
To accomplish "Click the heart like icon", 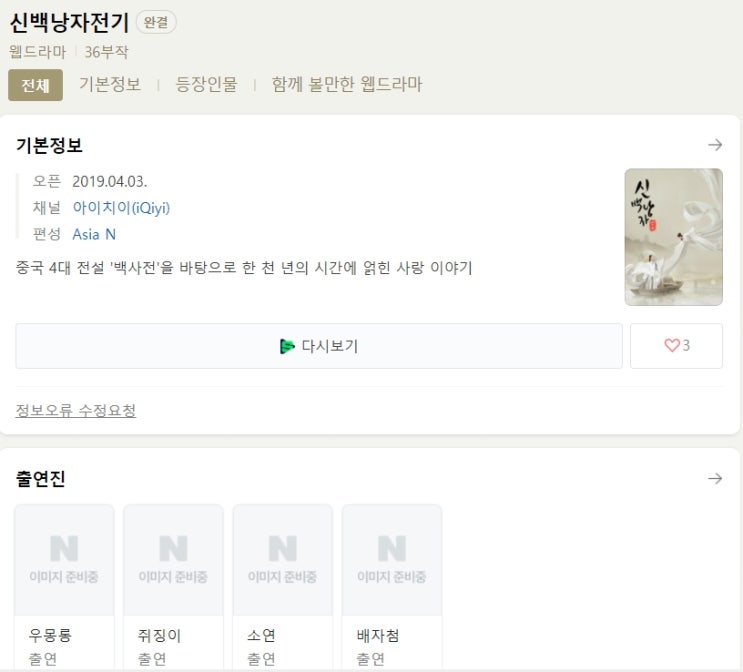I will 672,345.
